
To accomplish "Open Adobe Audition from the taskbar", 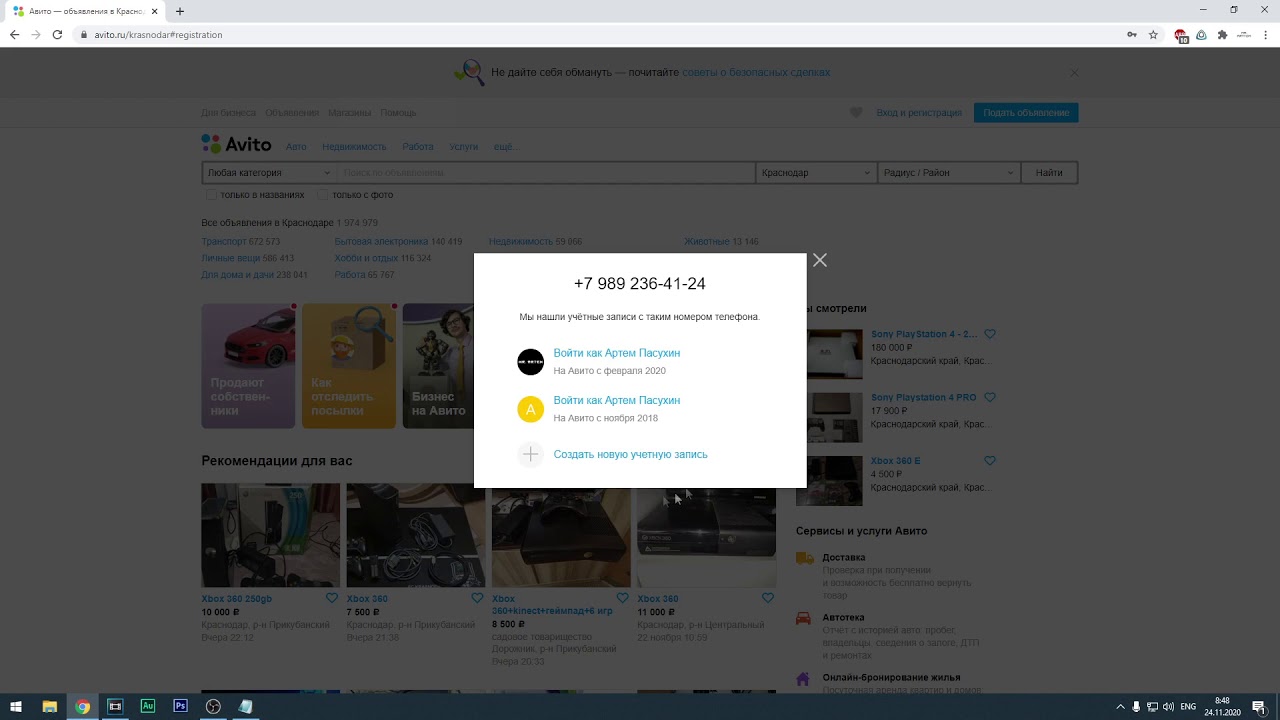I will point(148,706).
